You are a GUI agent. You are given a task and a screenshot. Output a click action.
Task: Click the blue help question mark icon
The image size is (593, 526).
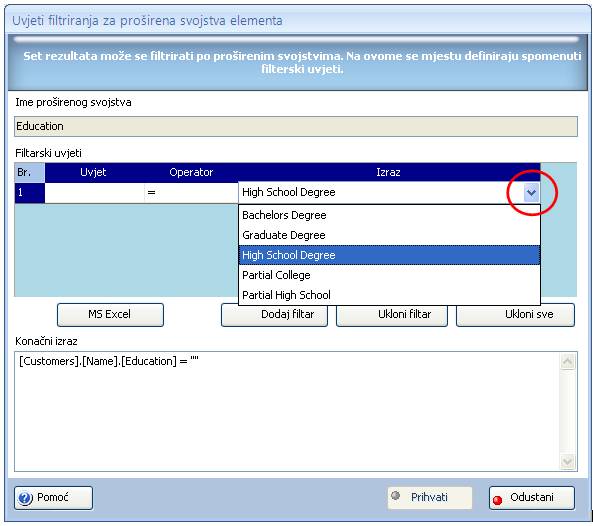[25, 498]
